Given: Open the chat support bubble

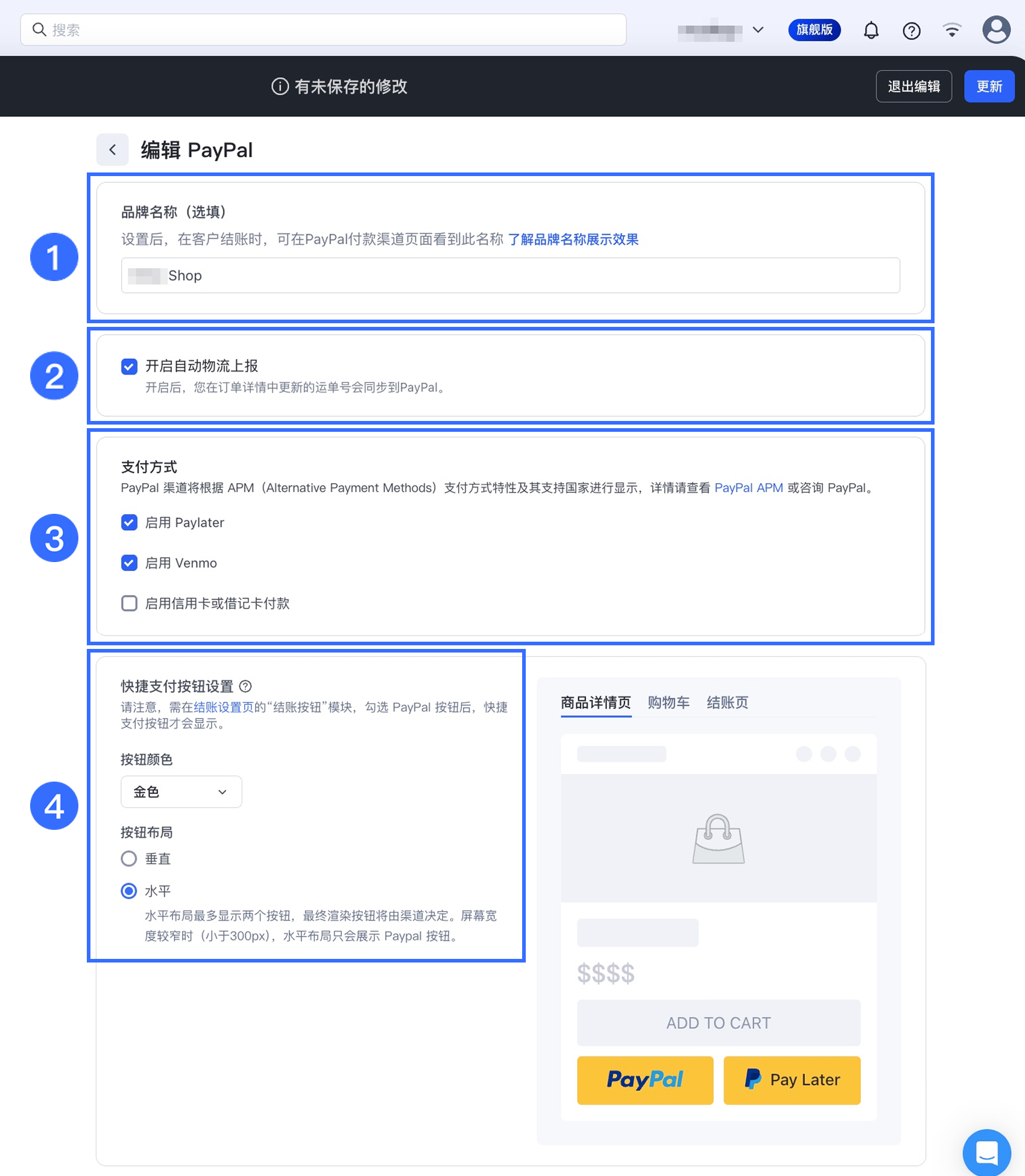Looking at the screenshot, I should click(986, 1152).
